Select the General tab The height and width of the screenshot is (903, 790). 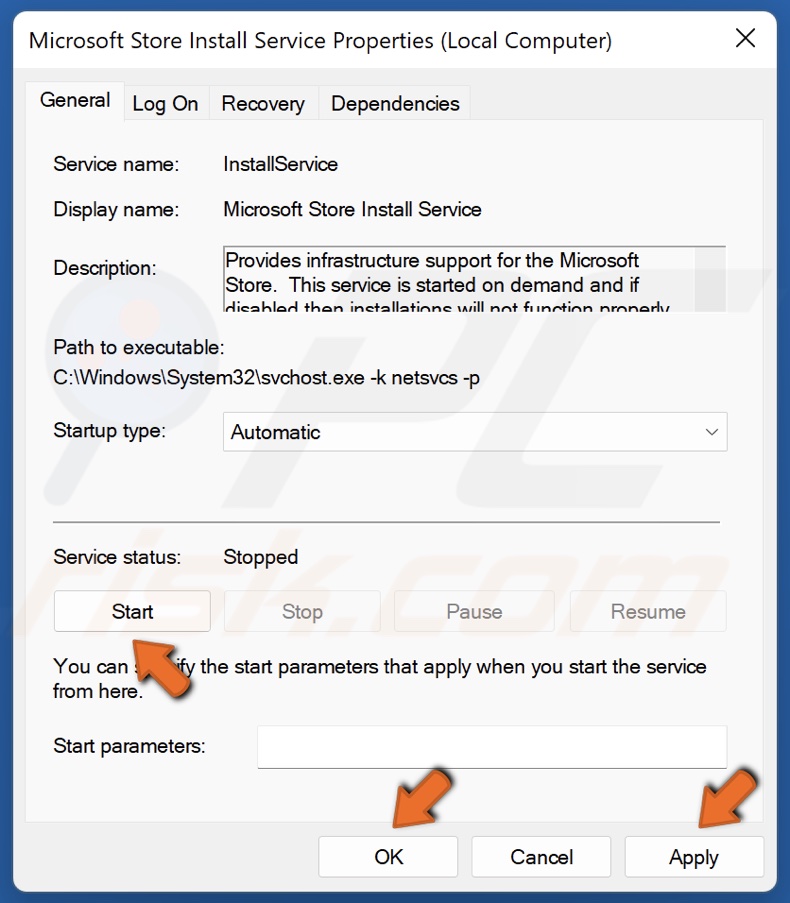pos(74,100)
